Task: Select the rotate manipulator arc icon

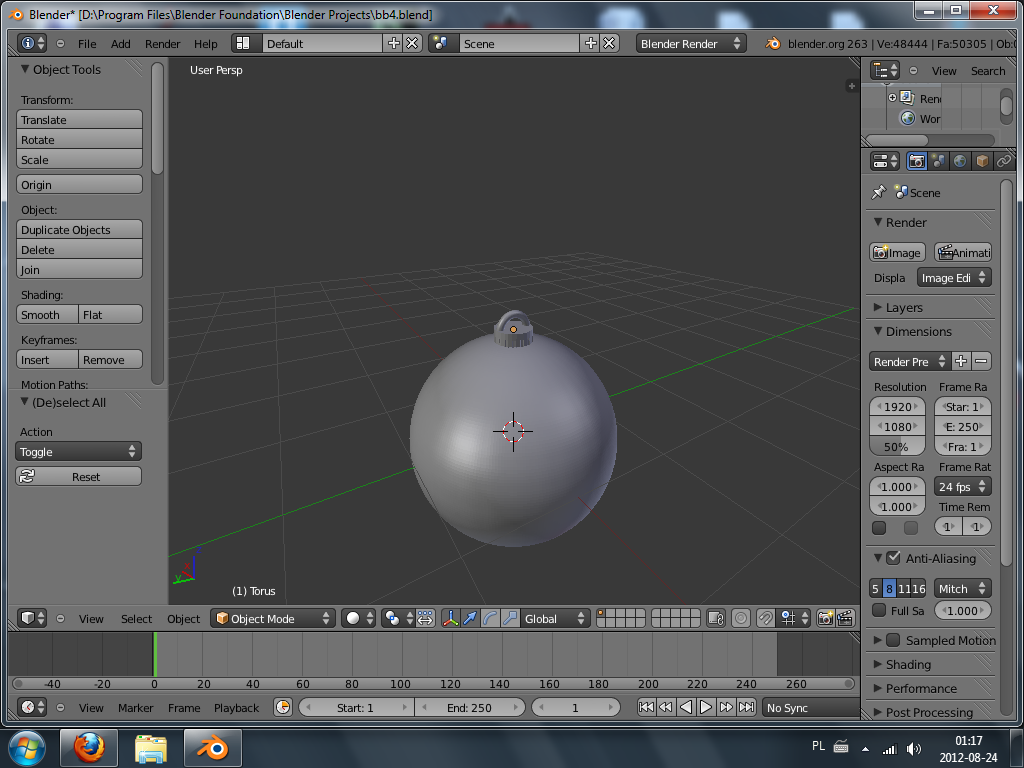Action: [490, 618]
